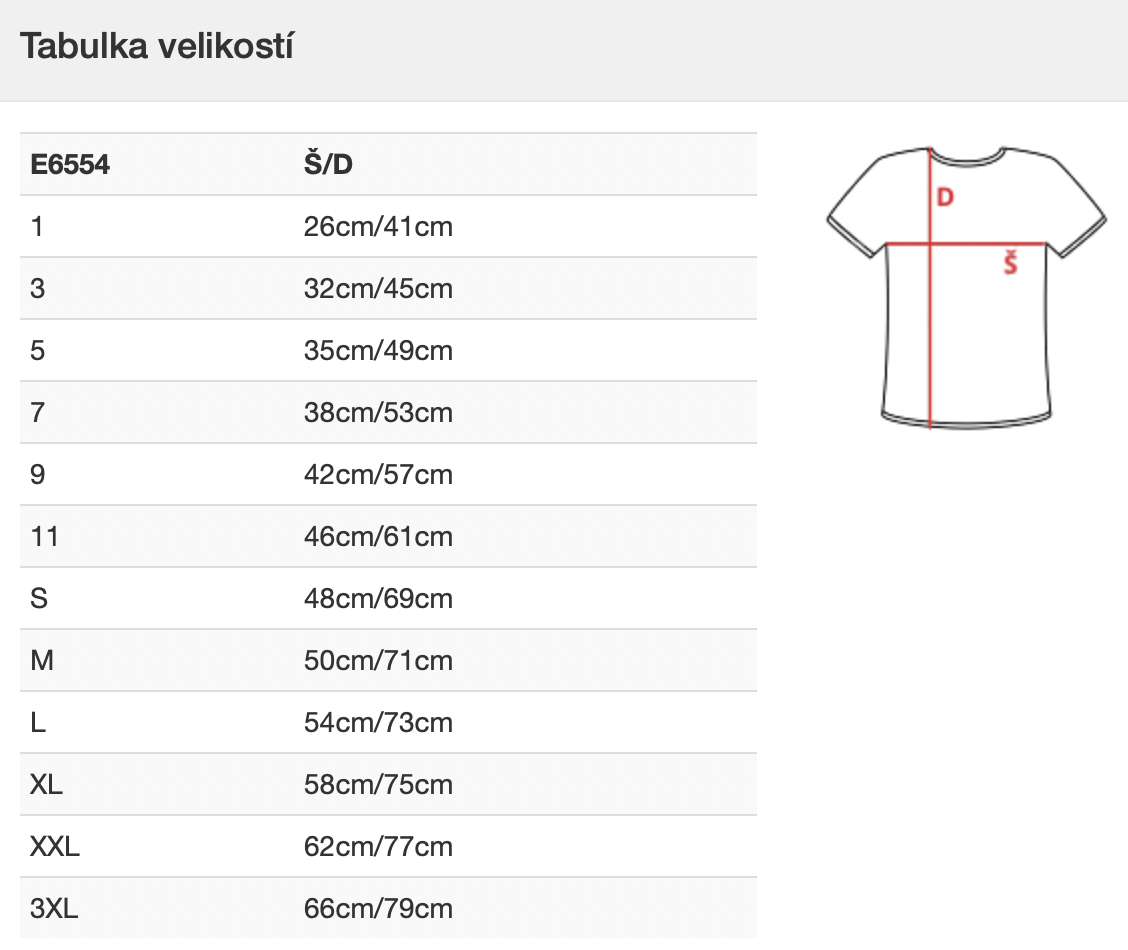Select the XXL size label

coord(55,846)
